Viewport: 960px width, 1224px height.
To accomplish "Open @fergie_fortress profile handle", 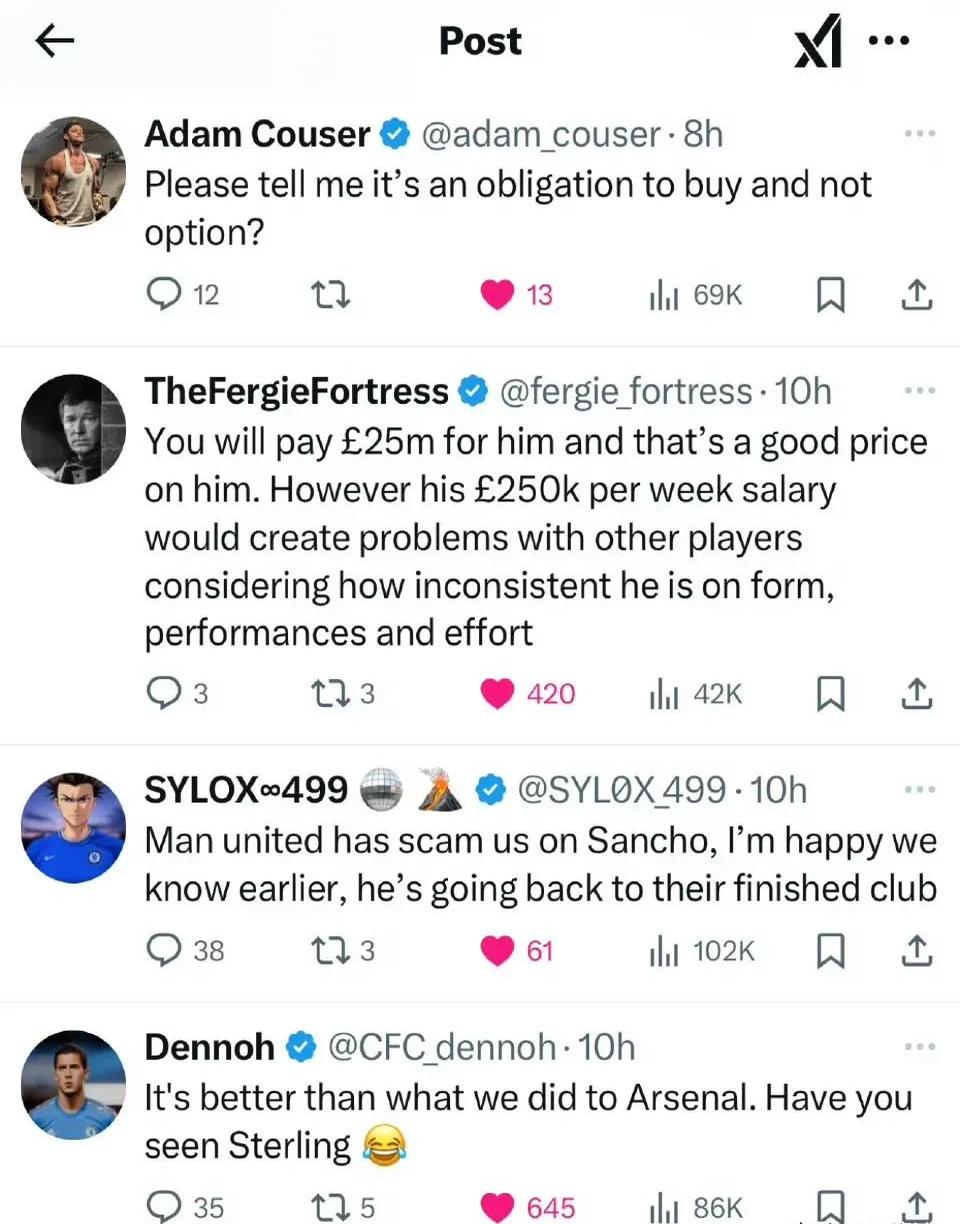I will tap(625, 392).
